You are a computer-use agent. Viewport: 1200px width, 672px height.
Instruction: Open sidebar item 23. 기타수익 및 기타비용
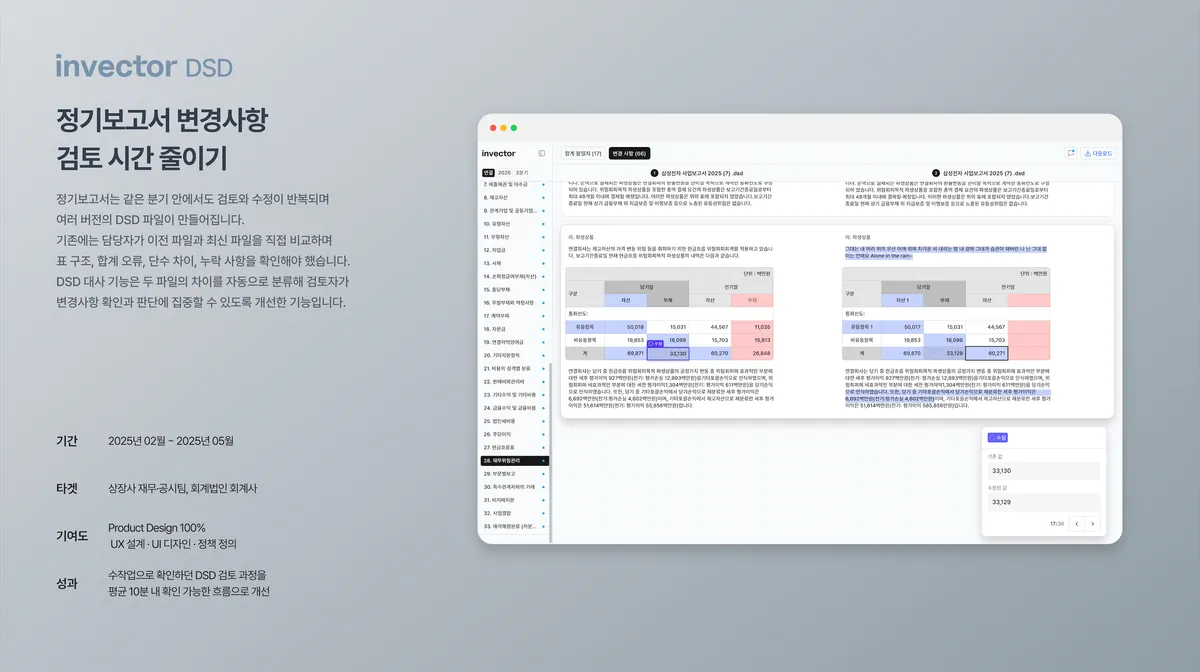[x=515, y=394]
